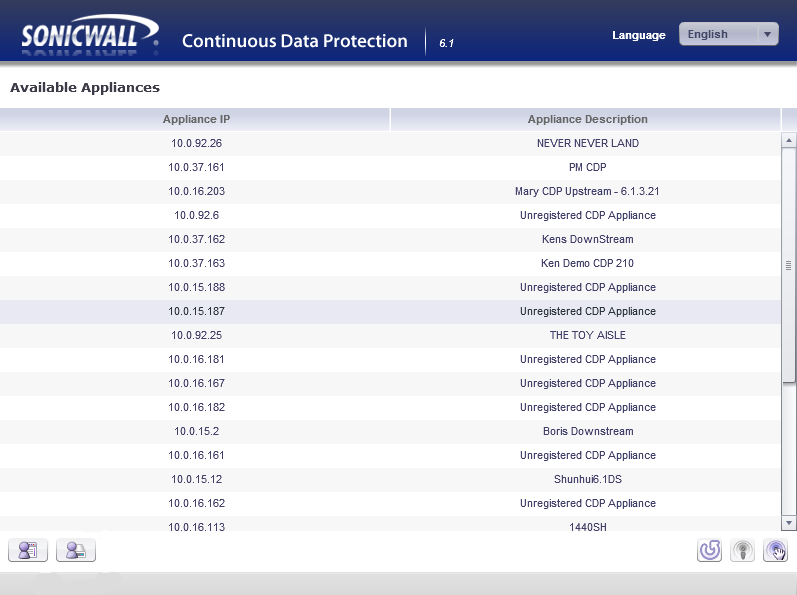
Task: Select appliance 10.0.37.161 PM CDP
Action: pos(390,167)
